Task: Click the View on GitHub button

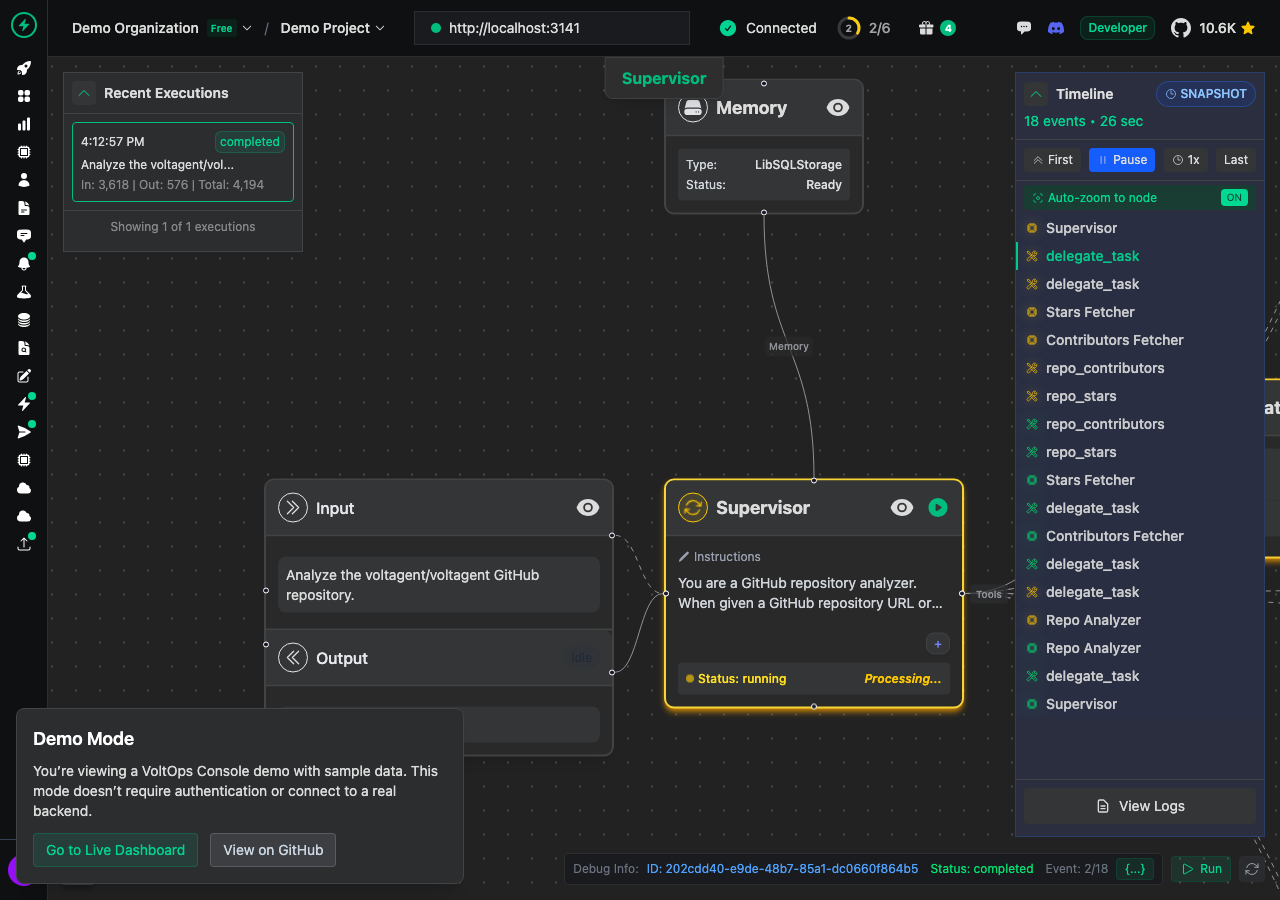Action: (273, 850)
